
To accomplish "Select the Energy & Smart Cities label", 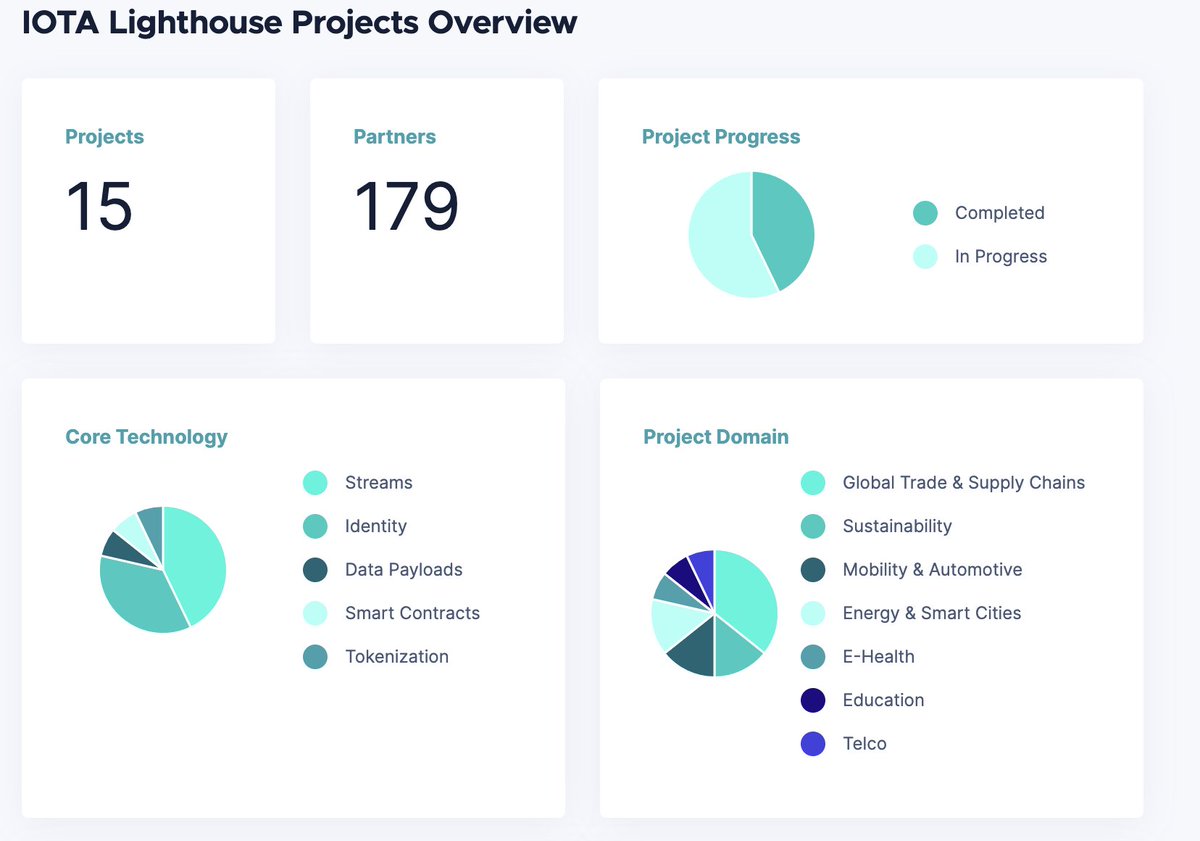I will point(932,613).
